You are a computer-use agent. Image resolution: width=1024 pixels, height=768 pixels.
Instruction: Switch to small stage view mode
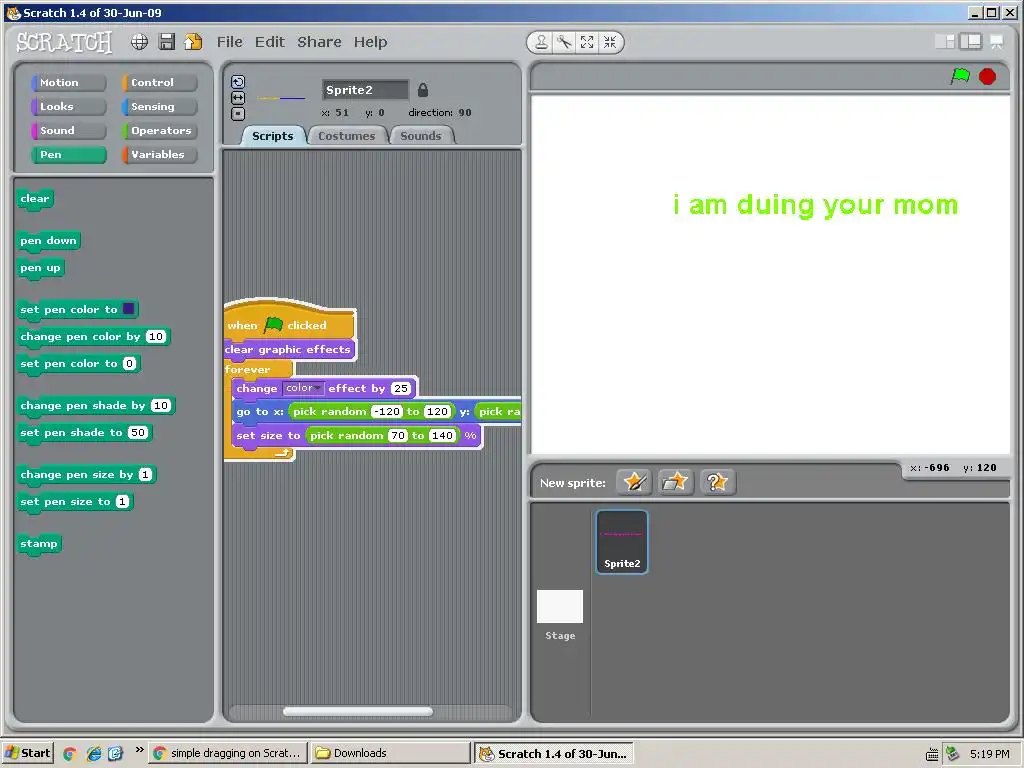click(x=945, y=42)
